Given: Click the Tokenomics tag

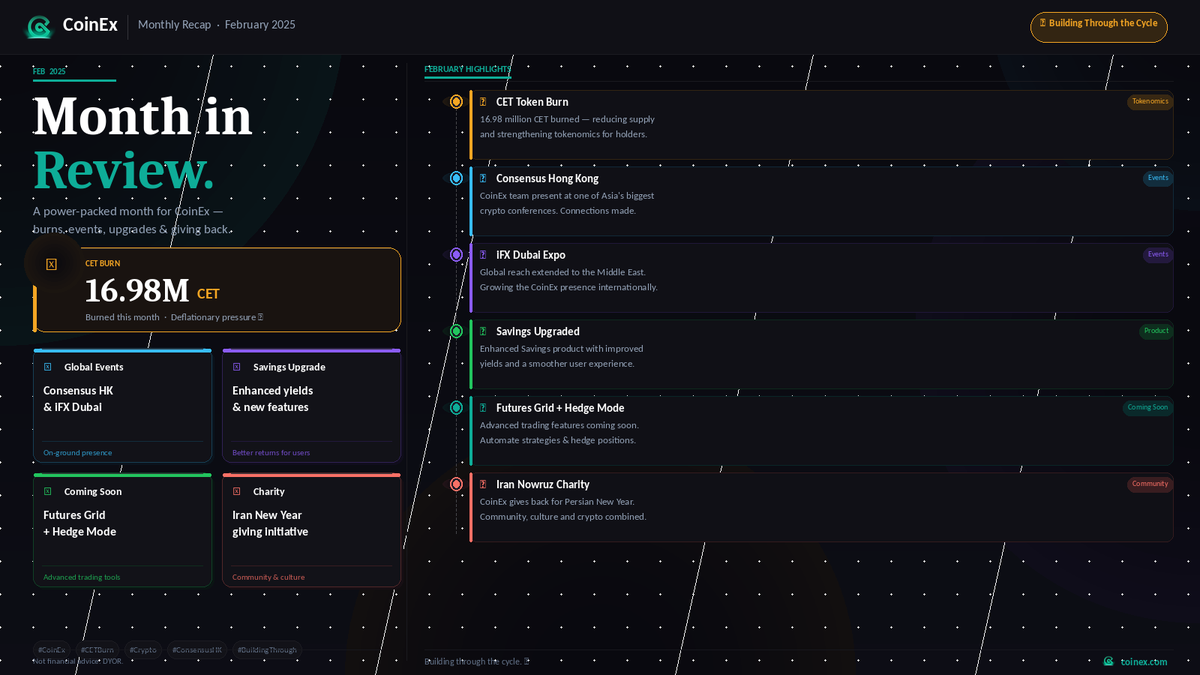Looking at the screenshot, I should click(x=1150, y=102).
